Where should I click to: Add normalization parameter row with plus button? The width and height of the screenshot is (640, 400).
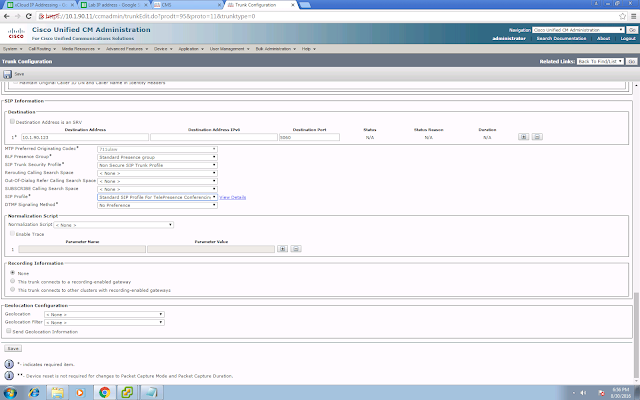tap(282, 249)
